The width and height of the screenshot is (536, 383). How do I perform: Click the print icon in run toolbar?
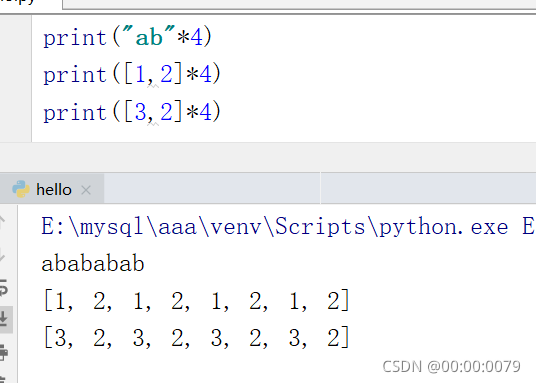[3, 353]
